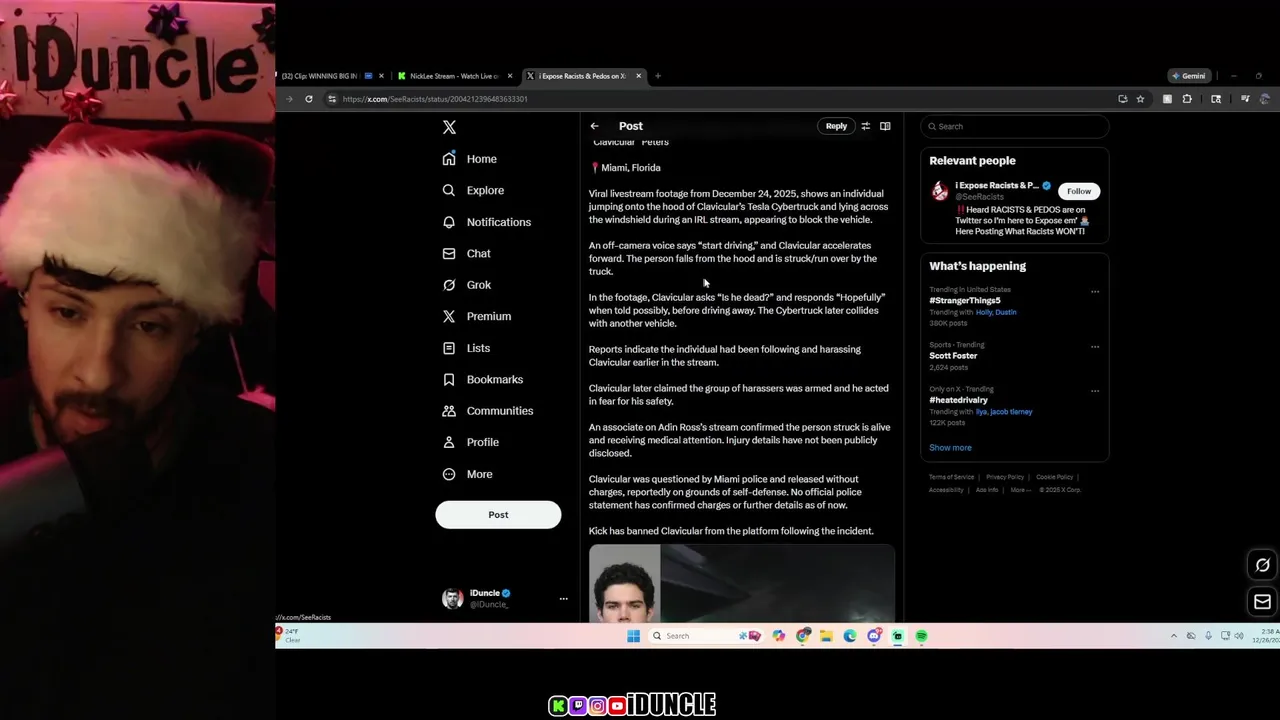Show hidden system tray icons
This screenshot has height=720, width=1280.
coord(1174,636)
